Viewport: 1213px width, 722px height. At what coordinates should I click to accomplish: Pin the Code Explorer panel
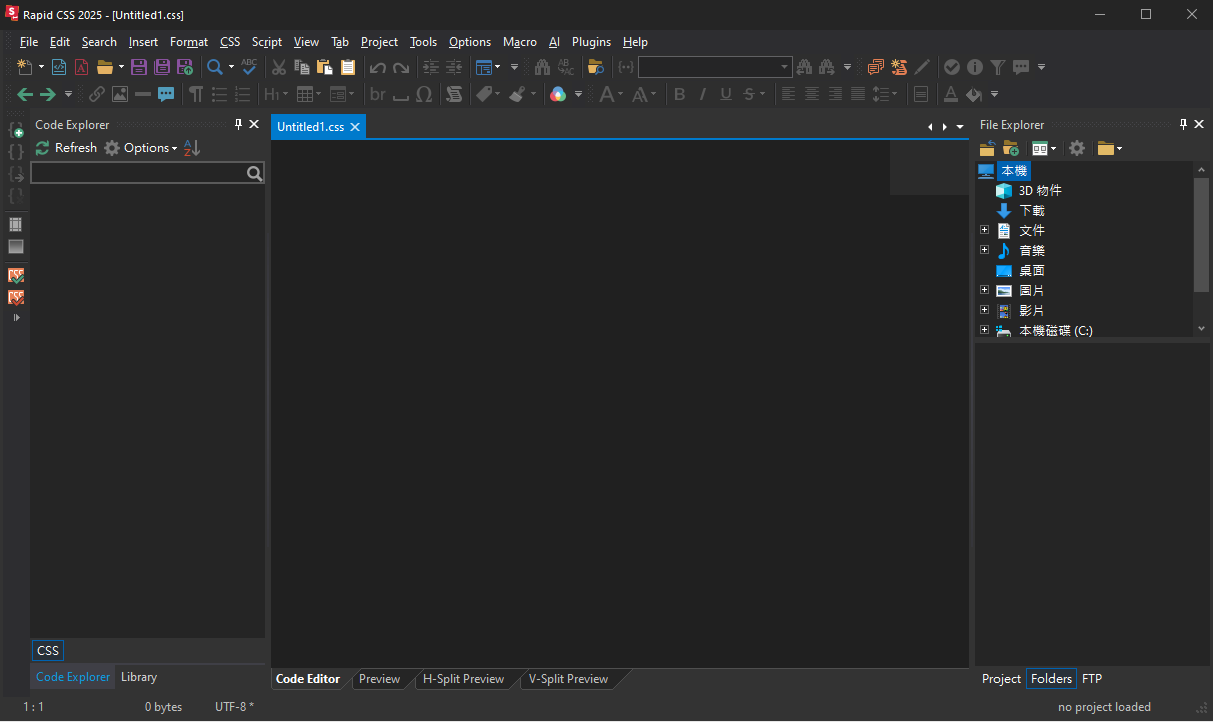(238, 125)
